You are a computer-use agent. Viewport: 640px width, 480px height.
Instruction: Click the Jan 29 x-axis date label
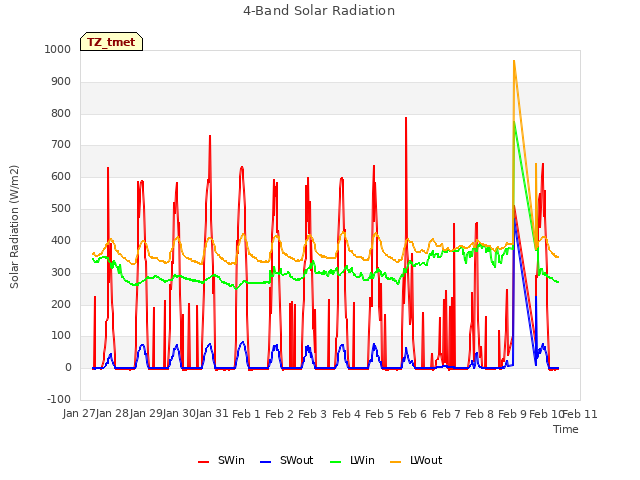coord(146,414)
